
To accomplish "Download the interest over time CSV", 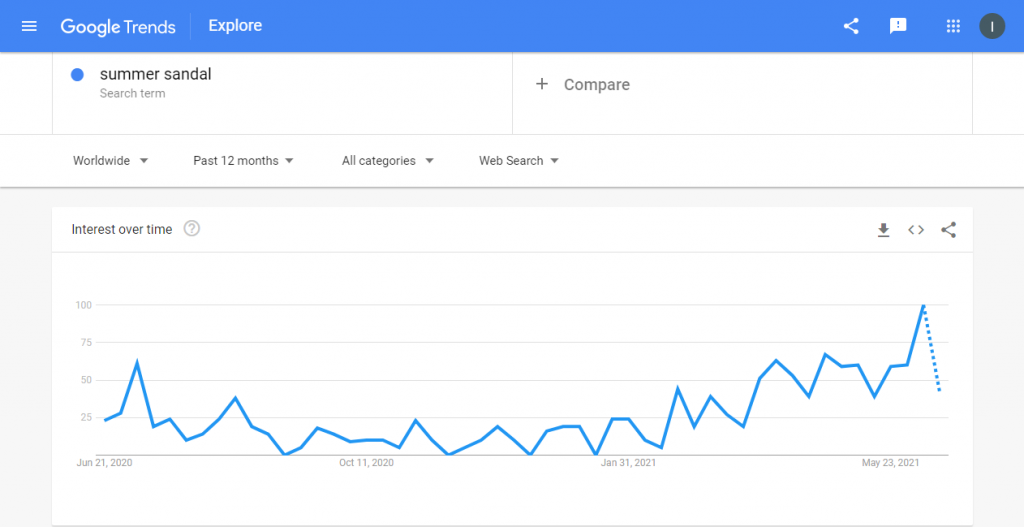I will (x=884, y=230).
